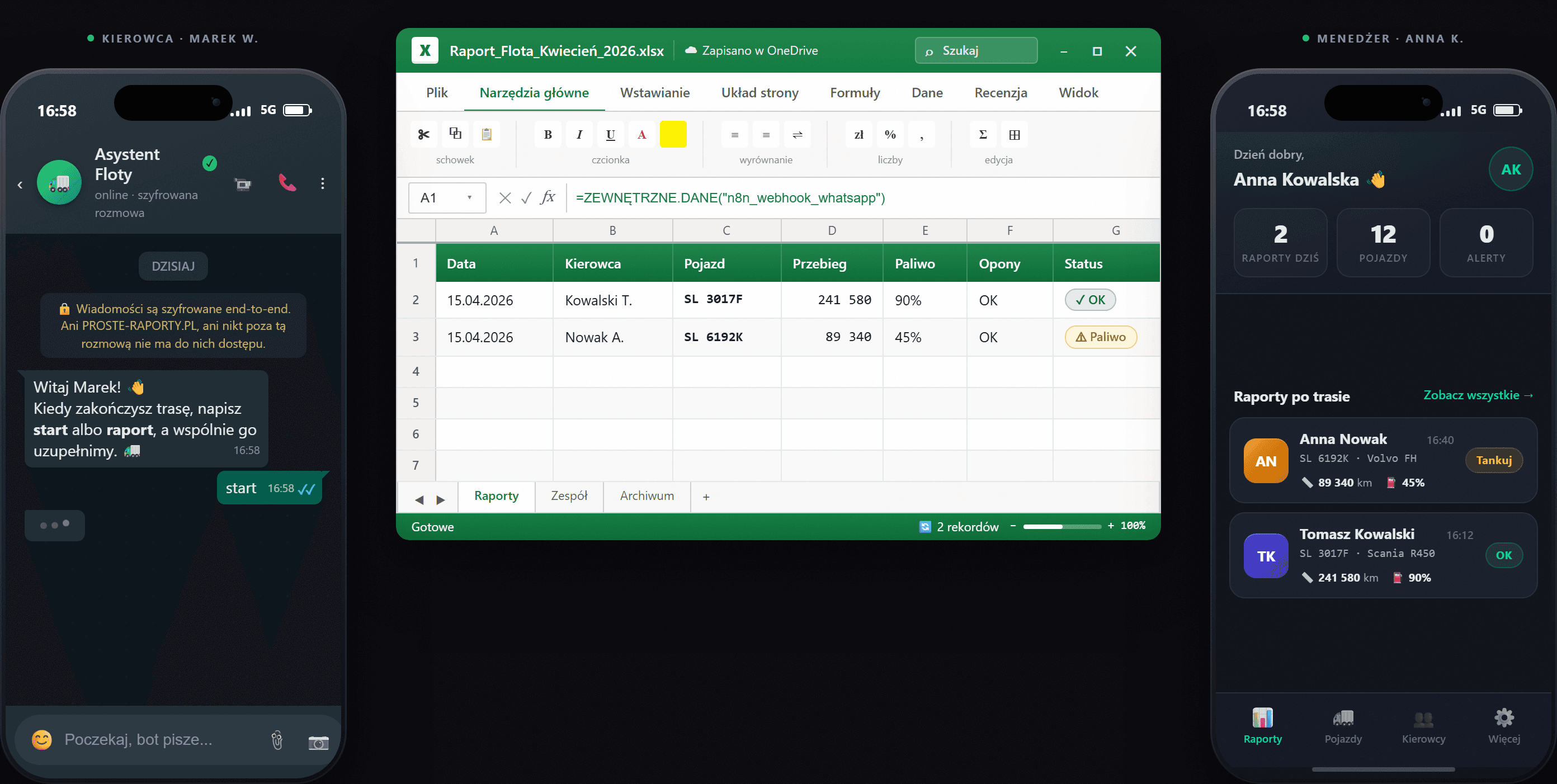This screenshot has width=1557, height=784.
Task: Click the scissors cut icon in Excel ribbon
Action: [x=424, y=134]
